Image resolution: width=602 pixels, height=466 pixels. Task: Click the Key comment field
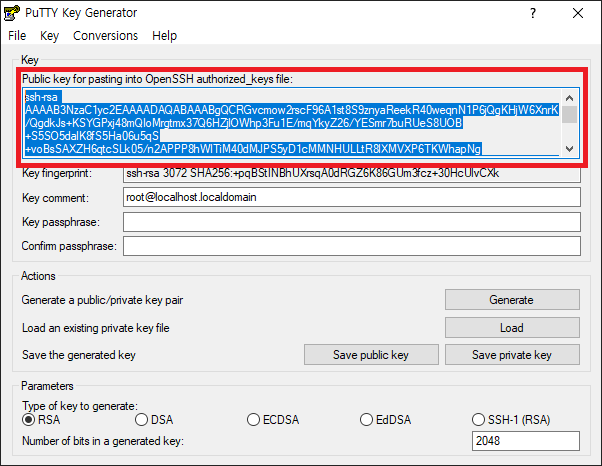352,197
